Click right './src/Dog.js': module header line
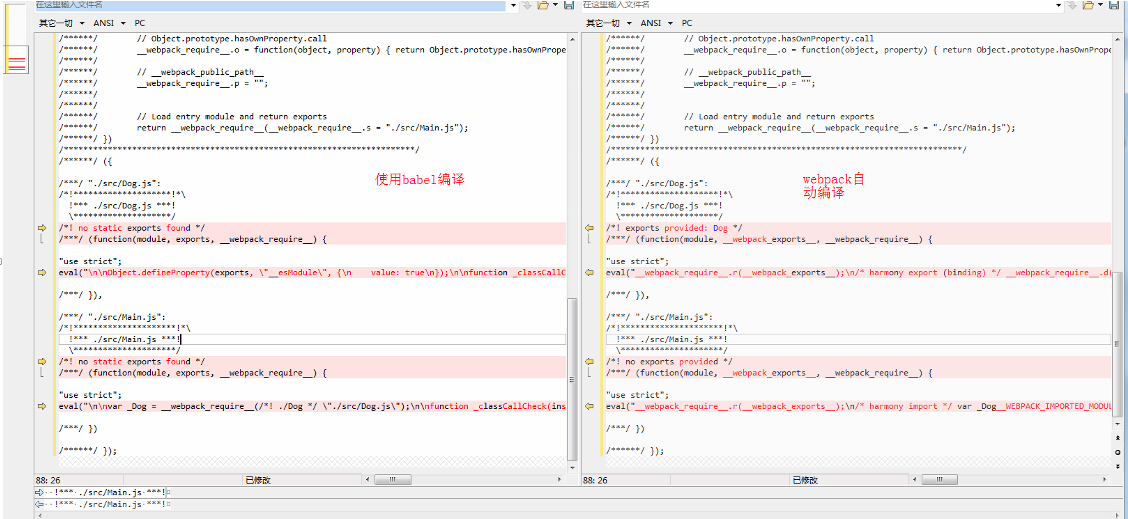This screenshot has height=519, width=1128. pyautogui.click(x=657, y=183)
